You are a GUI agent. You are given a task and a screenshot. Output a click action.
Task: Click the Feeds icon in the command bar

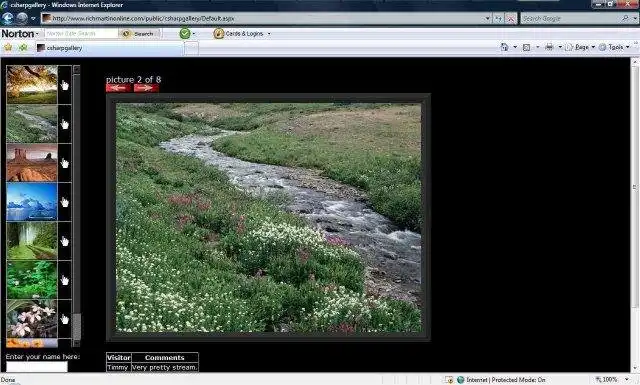click(x=527, y=47)
